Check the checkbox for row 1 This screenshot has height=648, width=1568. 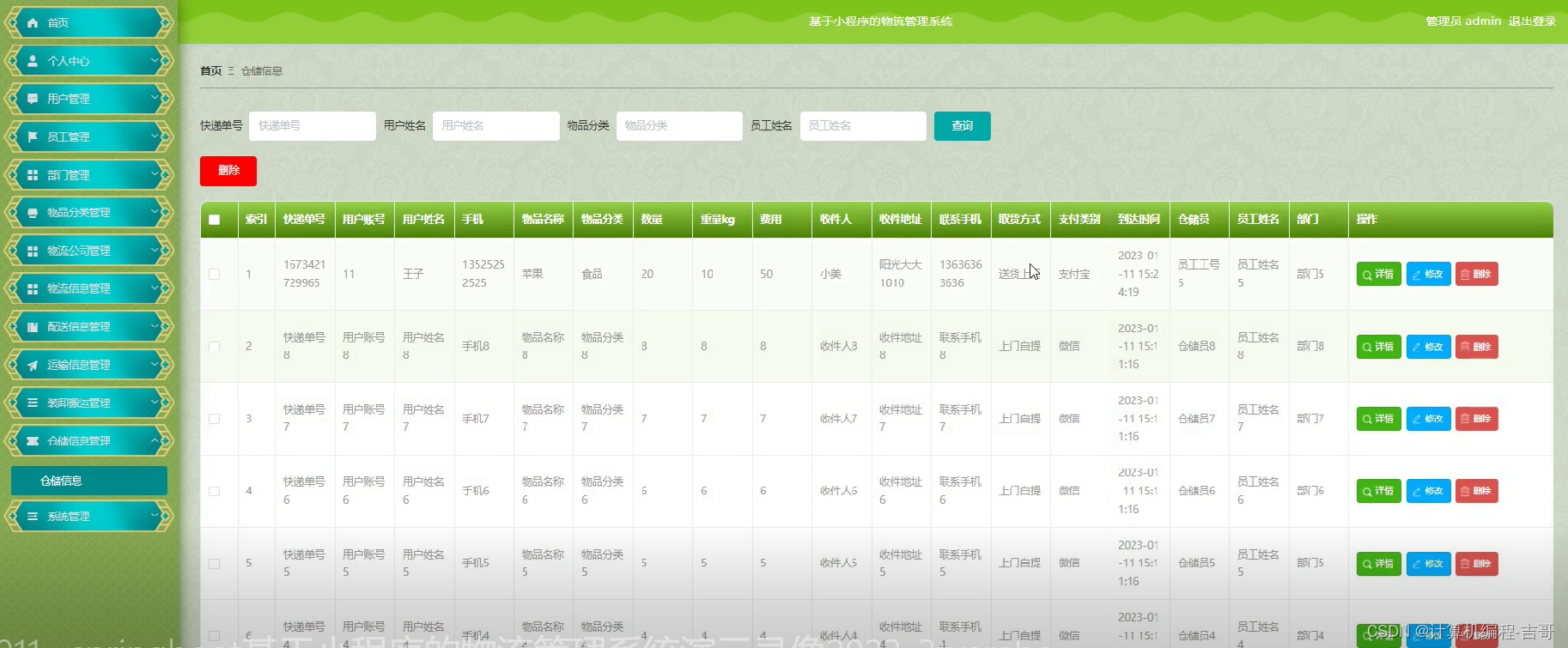pos(215,275)
